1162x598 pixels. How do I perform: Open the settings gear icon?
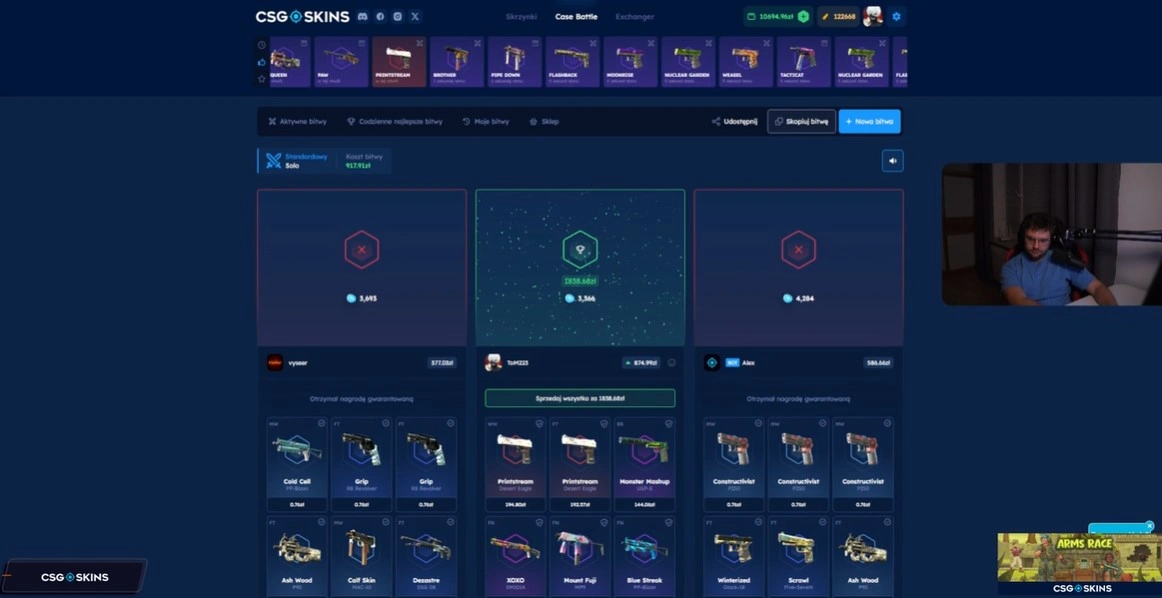[896, 16]
